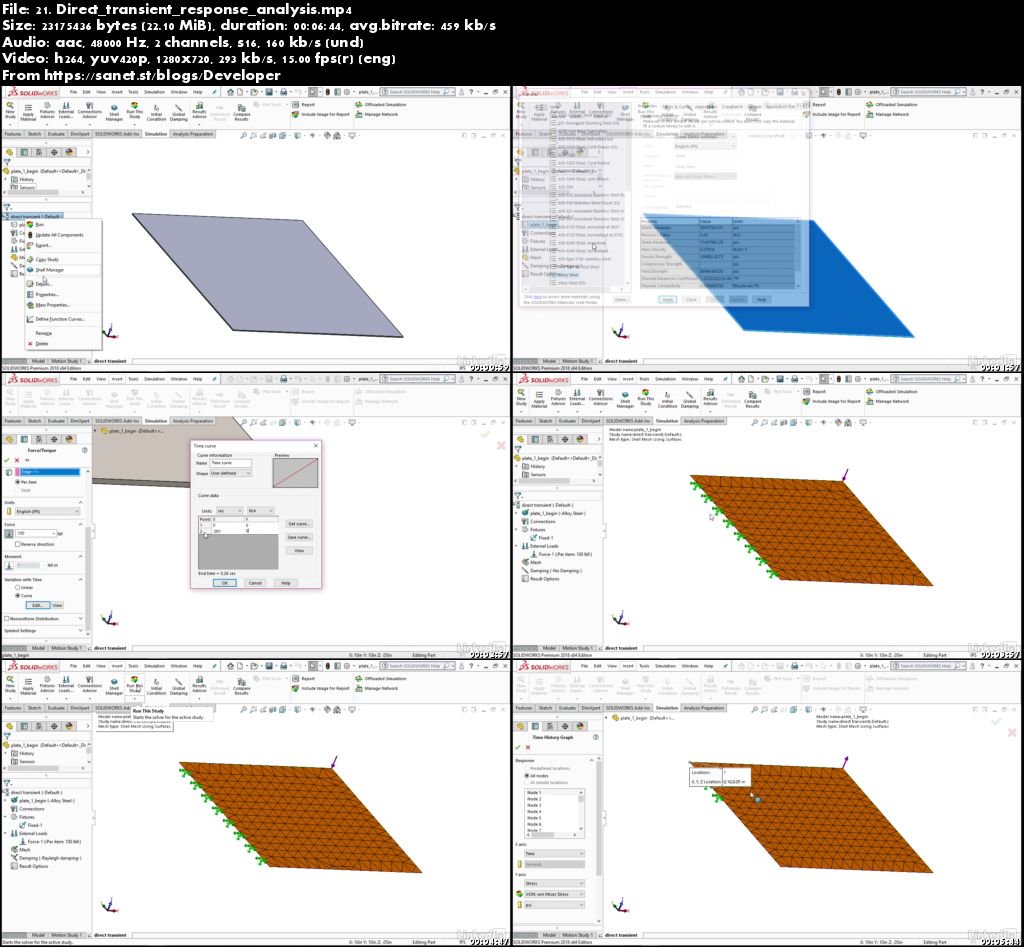Viewport: 1024px width, 947px height.
Task: Click Connections Advisor in context-menu frame
Action: coord(89,110)
